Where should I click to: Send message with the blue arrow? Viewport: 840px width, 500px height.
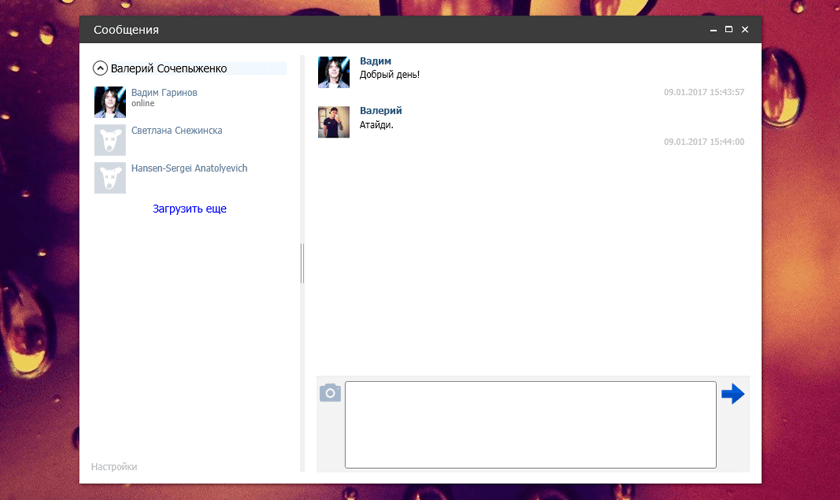(x=732, y=394)
